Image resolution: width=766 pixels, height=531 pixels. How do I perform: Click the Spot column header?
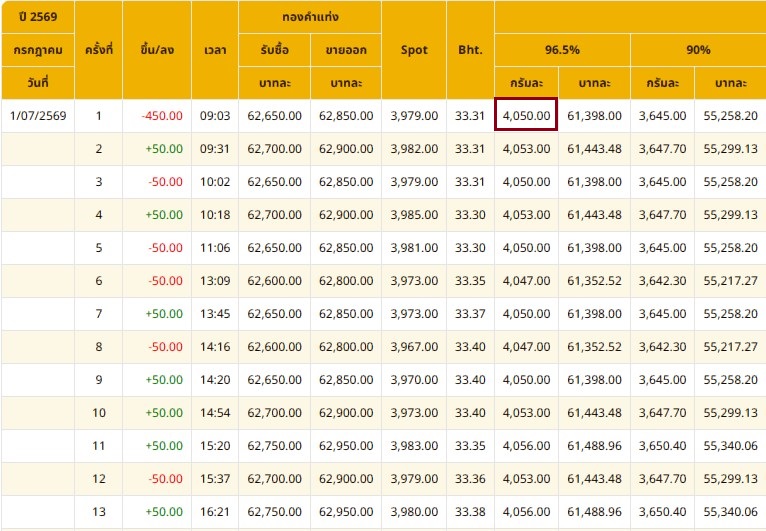[x=414, y=50]
